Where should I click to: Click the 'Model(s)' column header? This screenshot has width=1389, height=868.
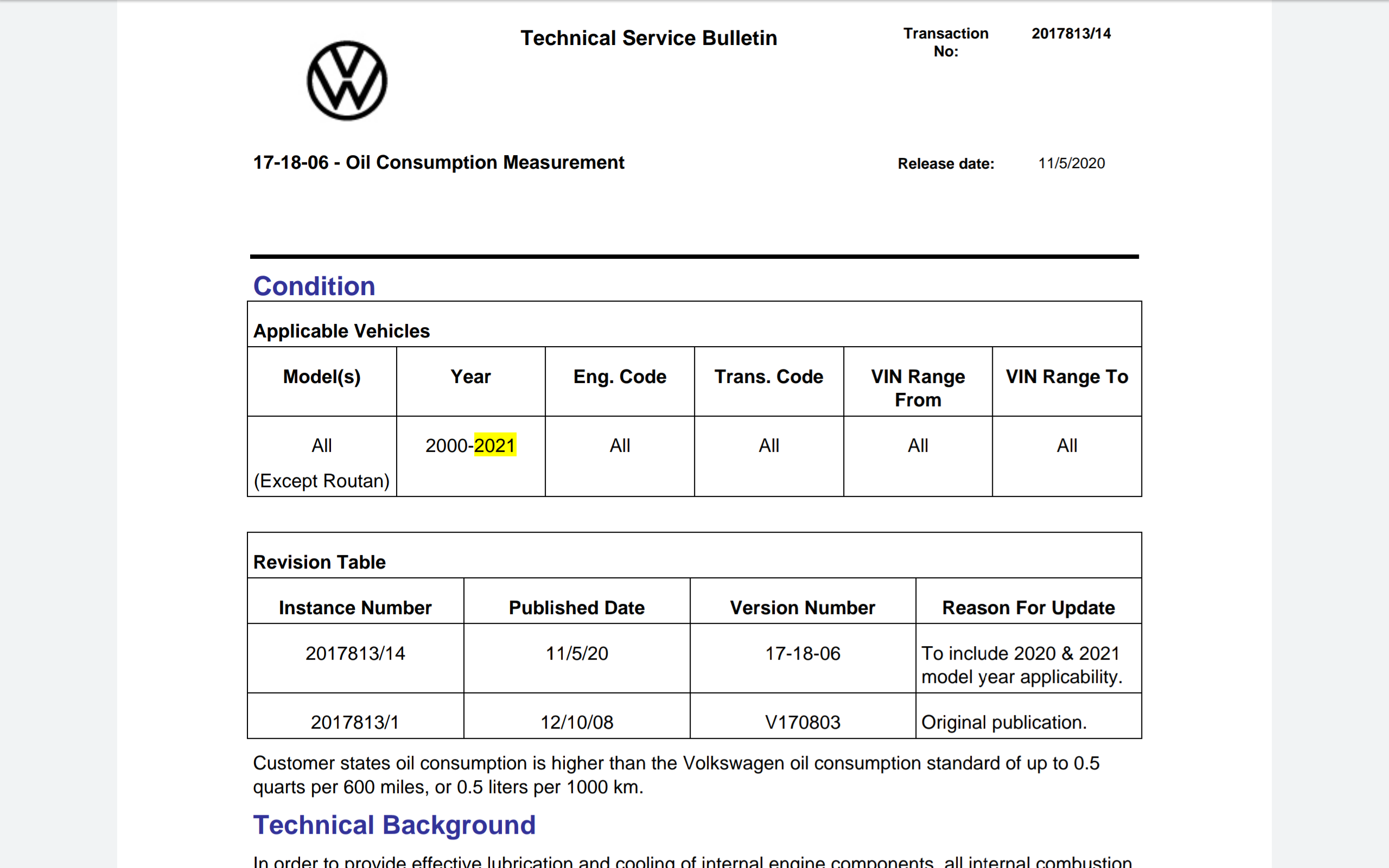tap(322, 376)
